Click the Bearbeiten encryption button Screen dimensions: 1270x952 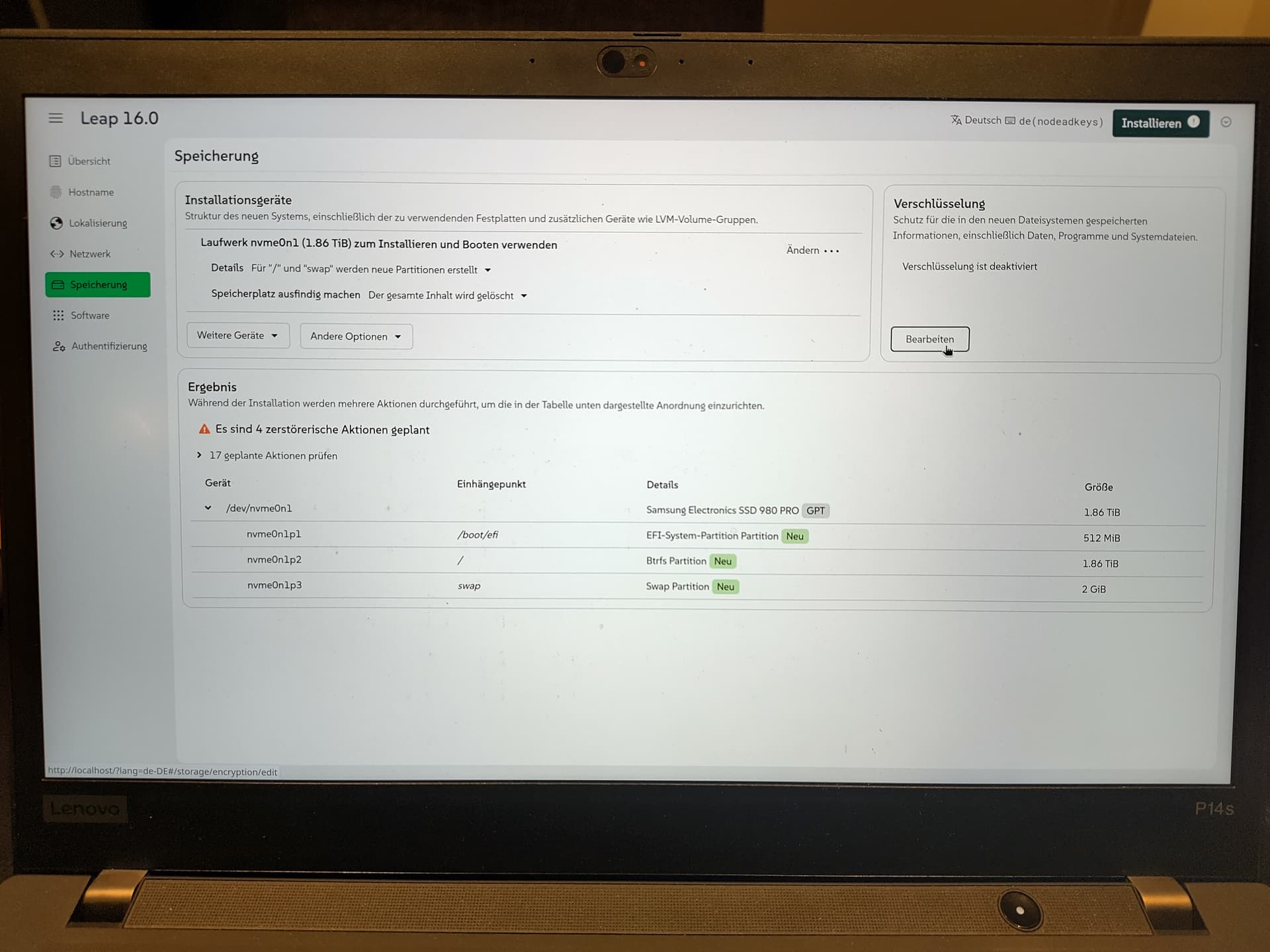(x=929, y=339)
